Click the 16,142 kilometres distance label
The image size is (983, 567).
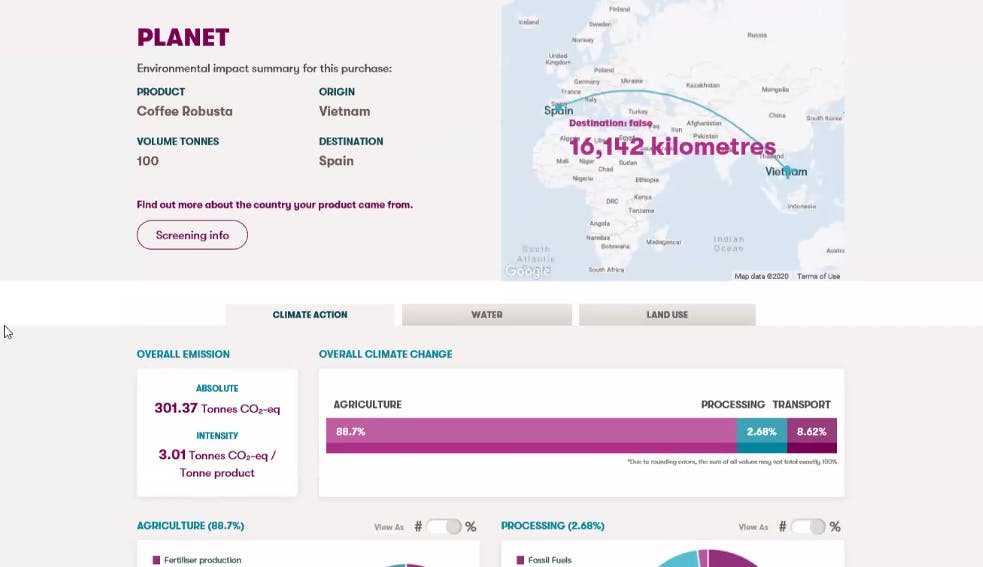click(x=672, y=147)
